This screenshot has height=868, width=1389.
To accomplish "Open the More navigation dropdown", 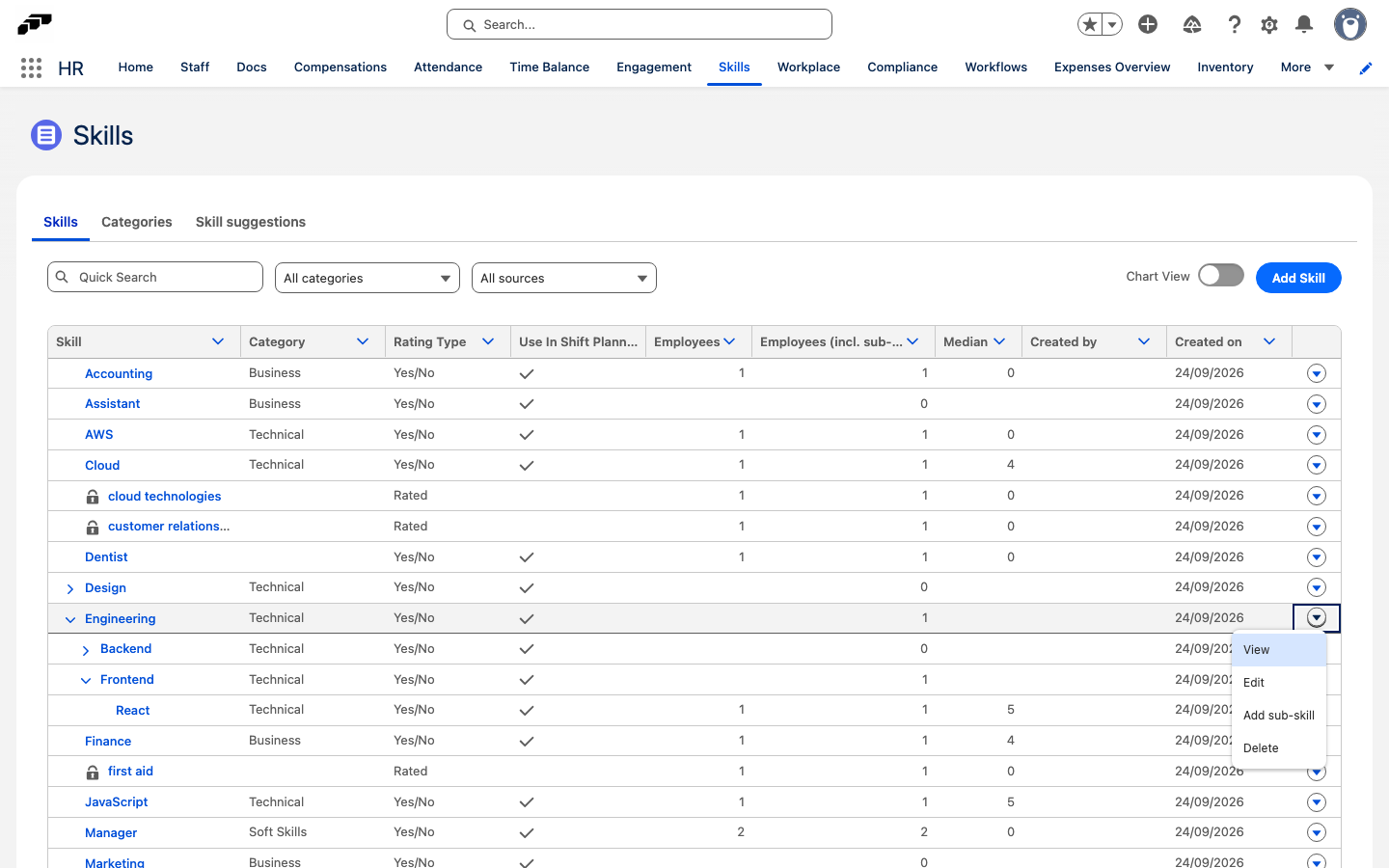I will point(1307,68).
